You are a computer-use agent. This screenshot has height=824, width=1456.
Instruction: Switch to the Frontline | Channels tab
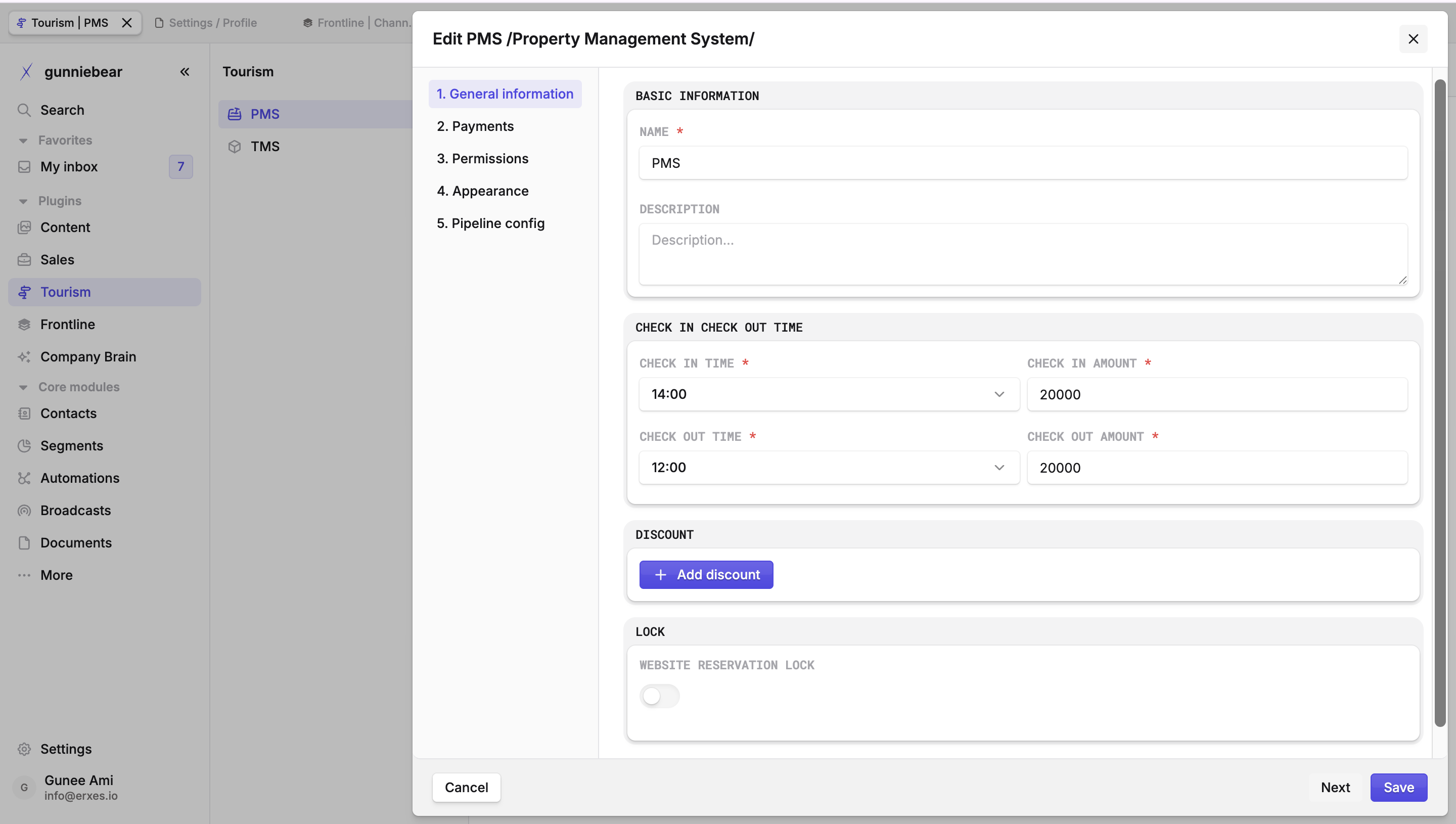tap(356, 23)
